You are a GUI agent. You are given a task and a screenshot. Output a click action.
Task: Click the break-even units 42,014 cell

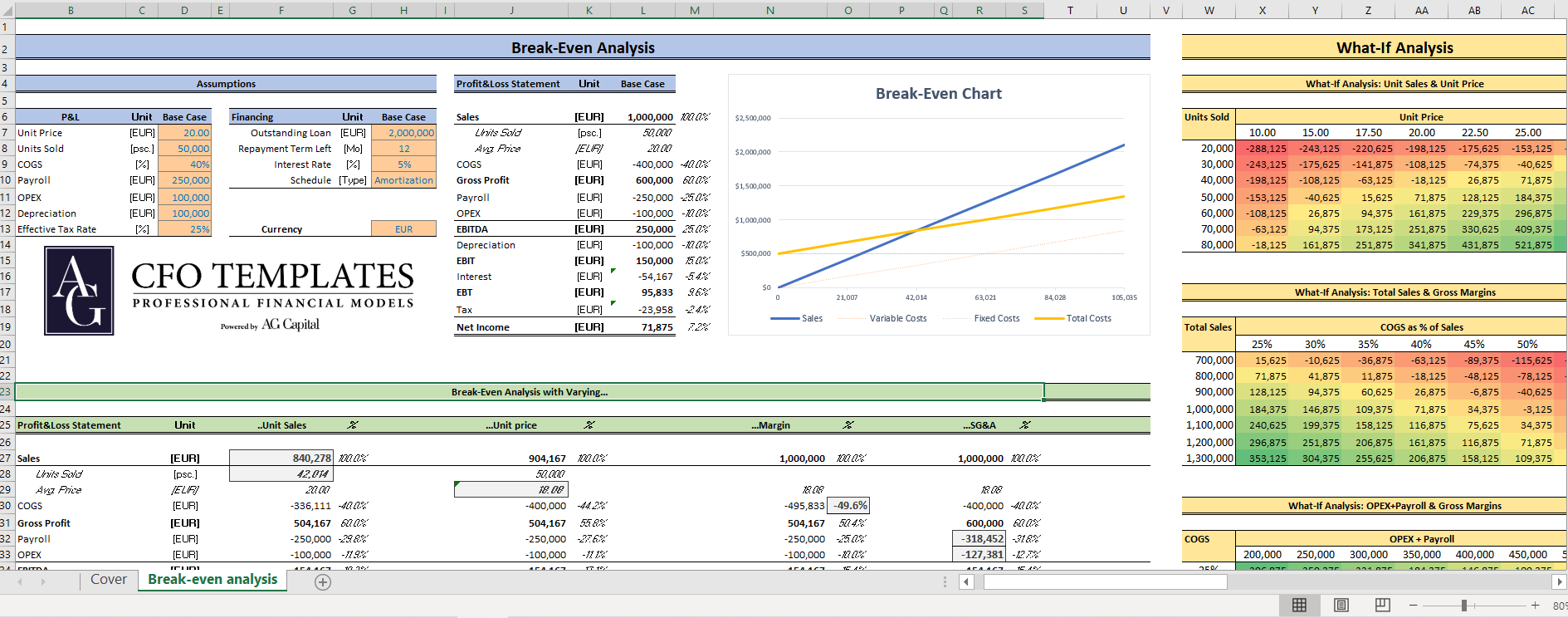point(281,474)
